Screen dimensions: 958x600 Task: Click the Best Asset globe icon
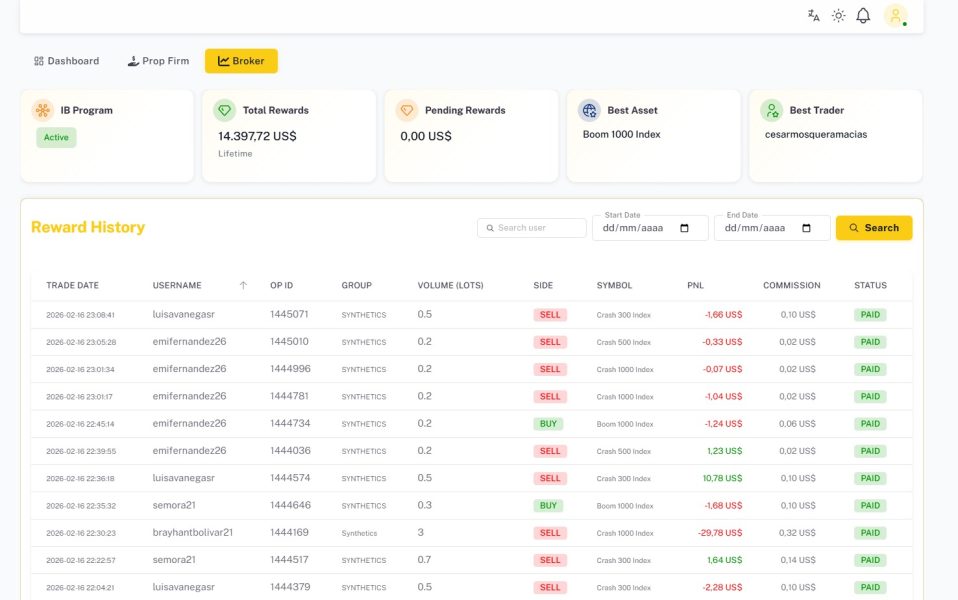tap(589, 110)
